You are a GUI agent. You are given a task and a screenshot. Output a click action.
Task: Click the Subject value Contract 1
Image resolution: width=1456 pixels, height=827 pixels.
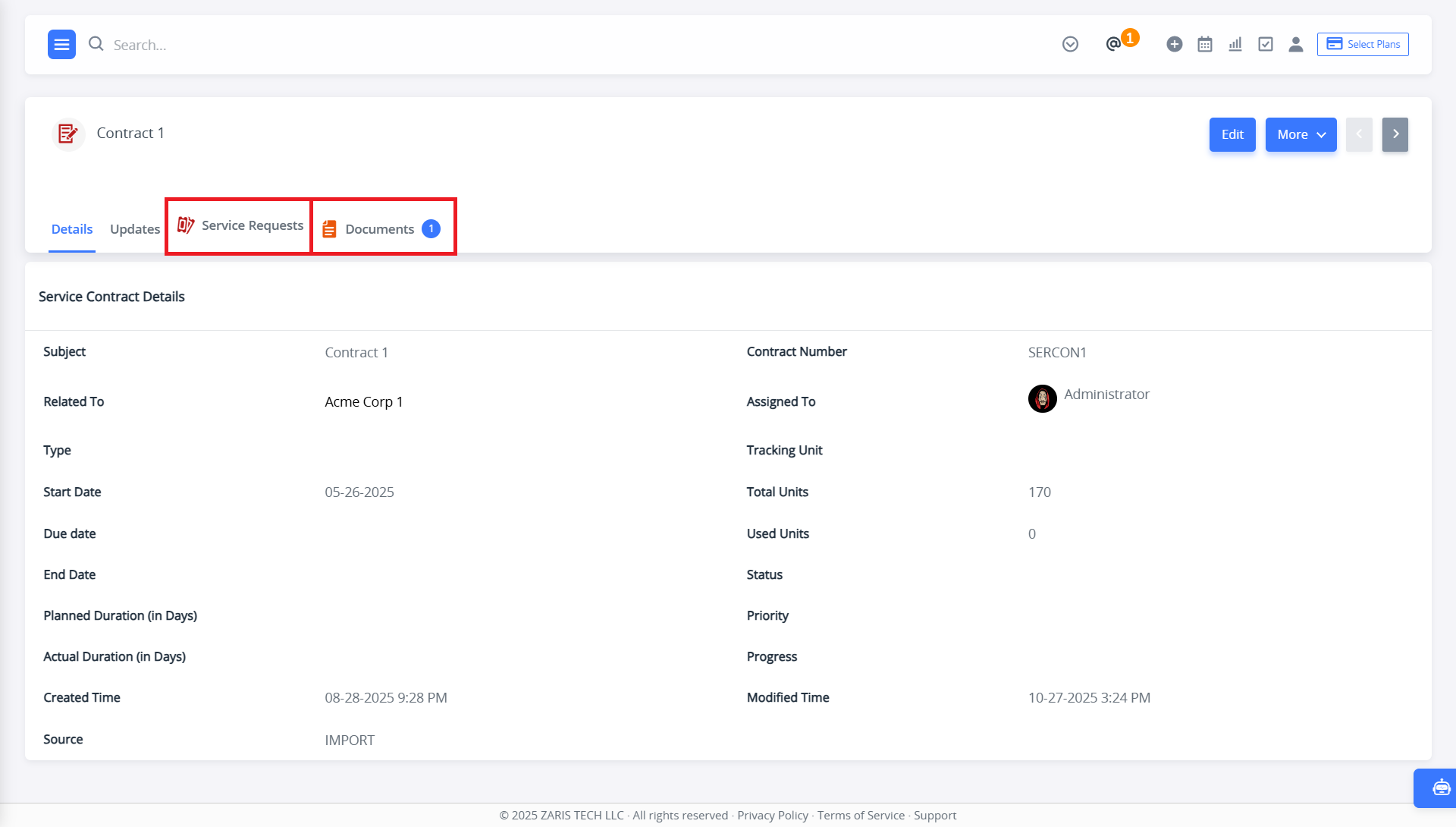(x=356, y=353)
